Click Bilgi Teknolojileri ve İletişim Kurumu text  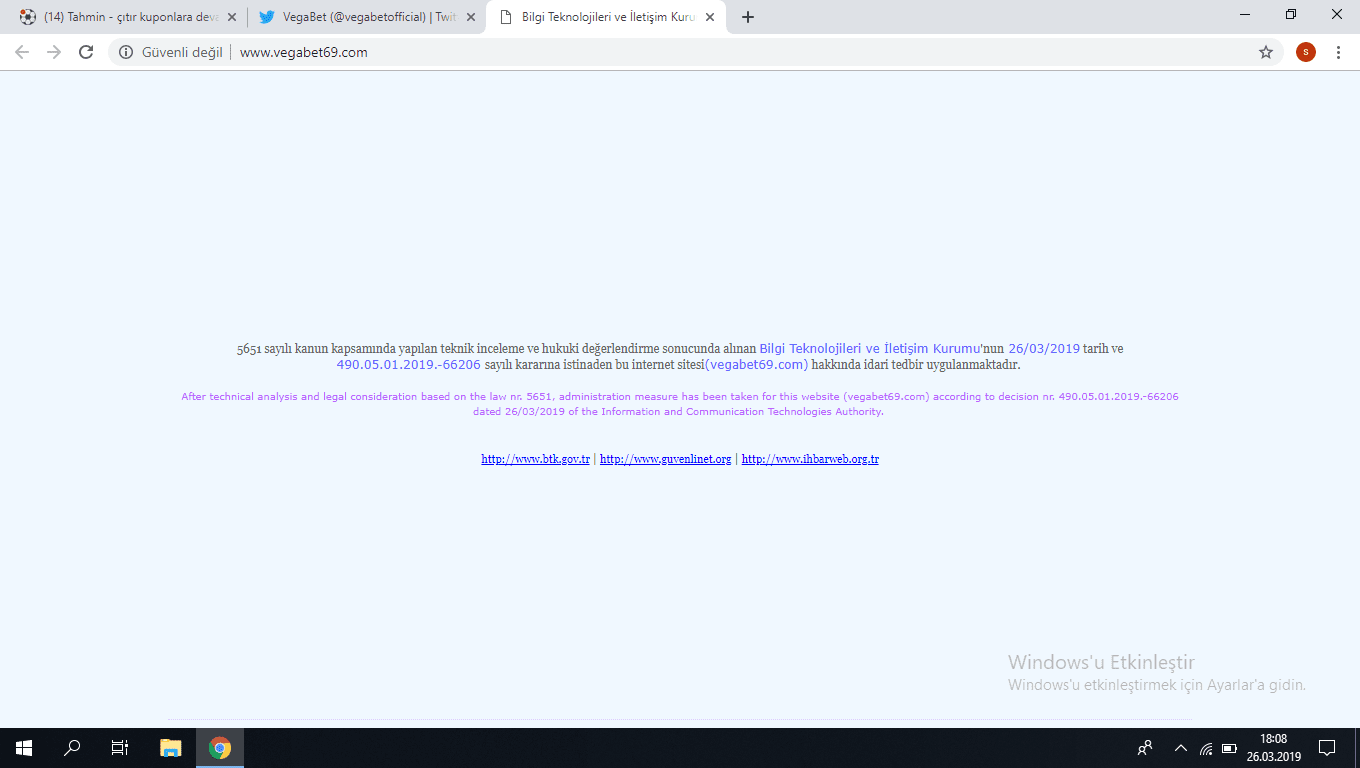pos(869,349)
